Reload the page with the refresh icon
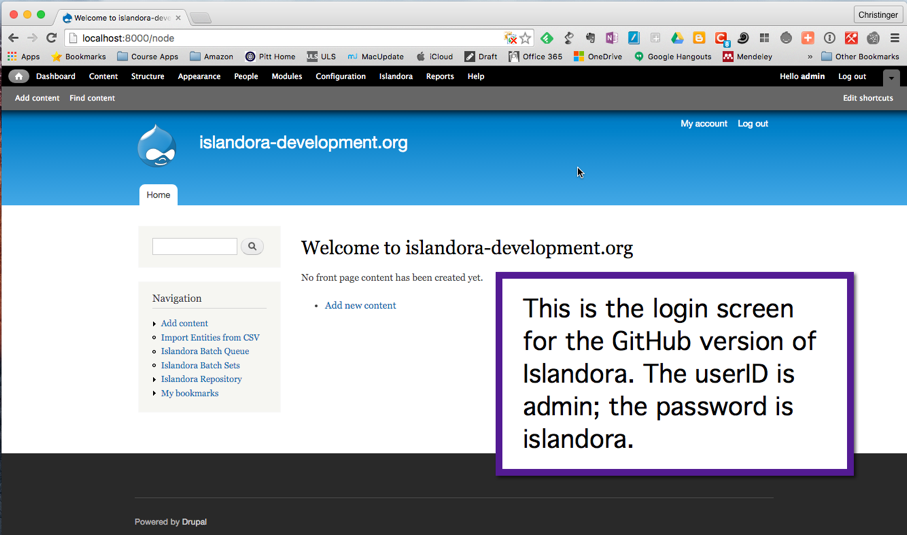Viewport: 907px width, 535px height. (x=51, y=38)
